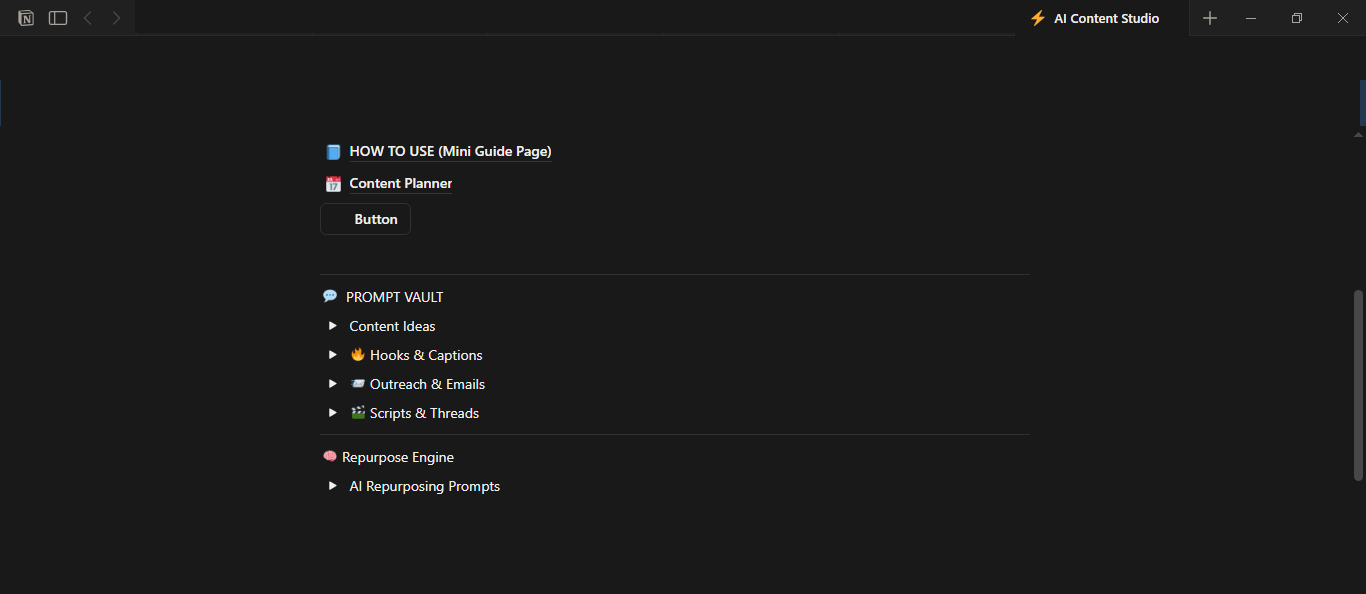Click the lightning bolt icon on the tab
Viewport: 1366px width, 594px height.
(x=1038, y=17)
